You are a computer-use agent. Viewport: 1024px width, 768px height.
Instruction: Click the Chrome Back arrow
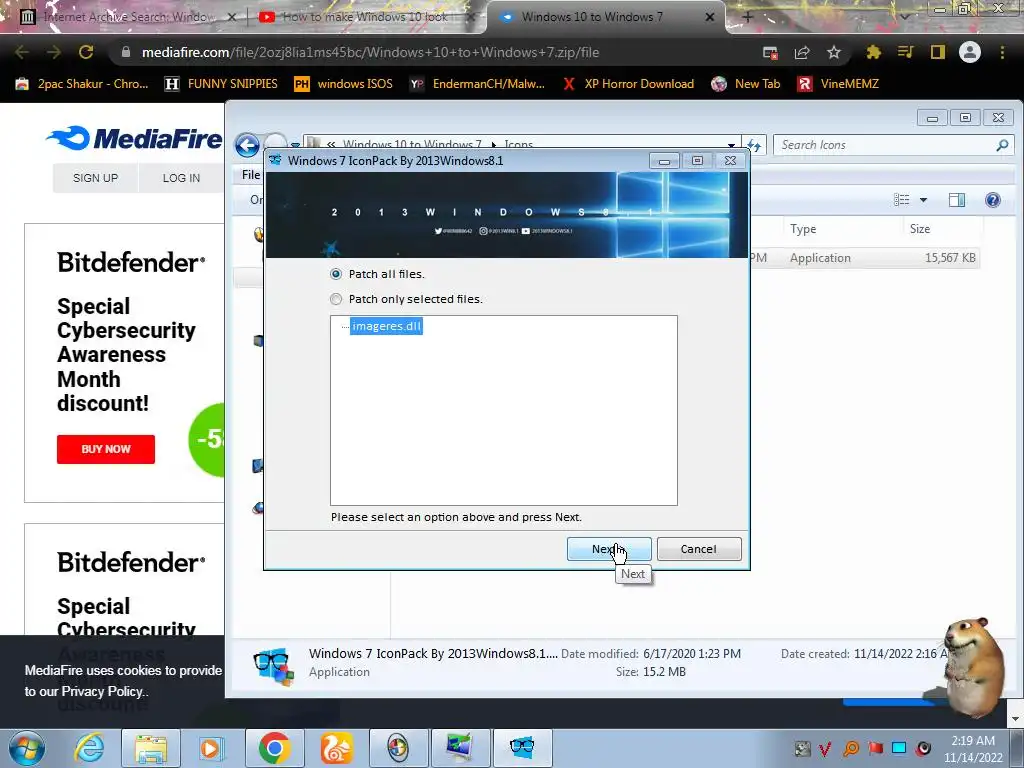(22, 52)
